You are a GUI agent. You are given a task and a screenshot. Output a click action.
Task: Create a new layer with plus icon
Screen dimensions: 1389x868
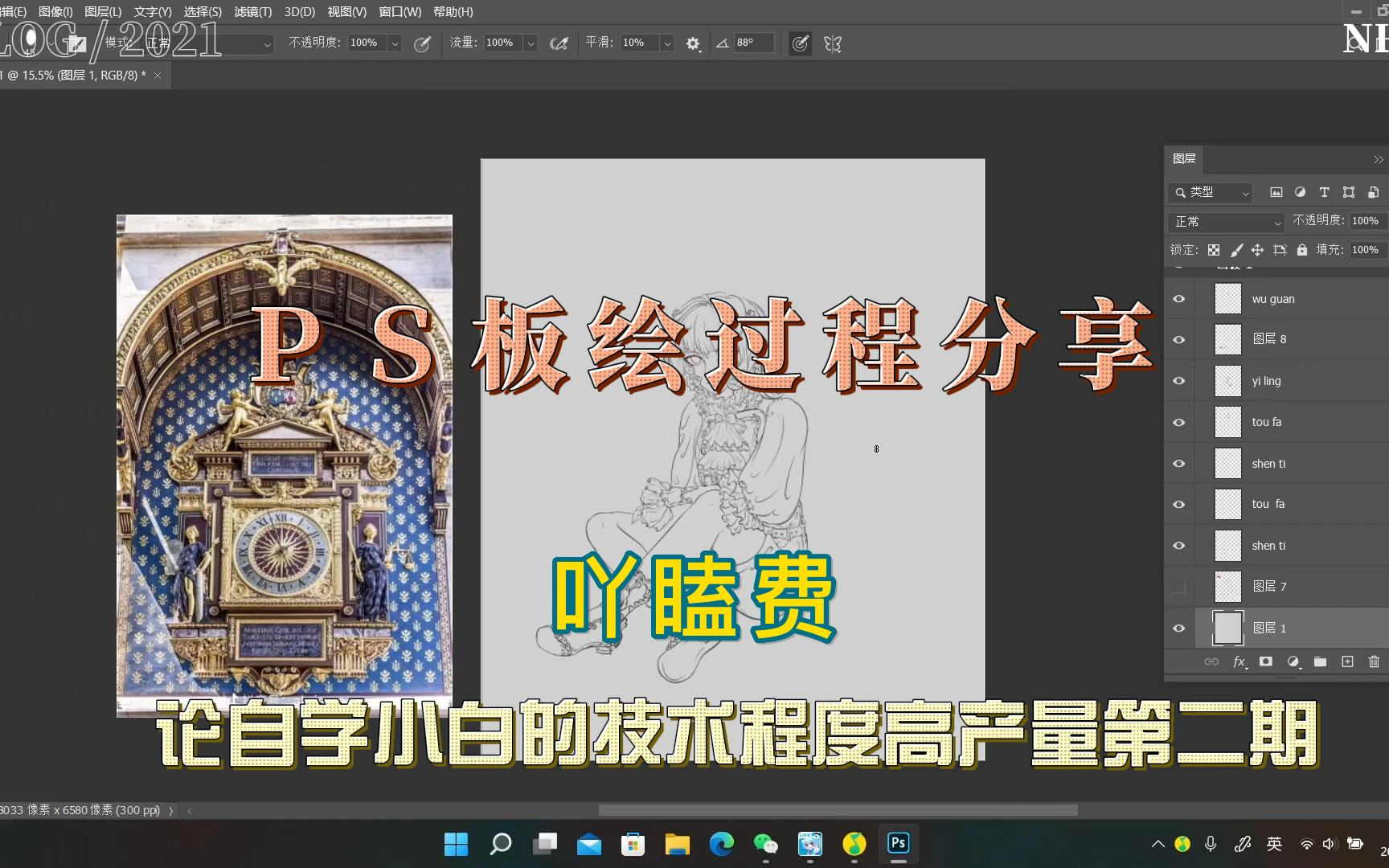click(1347, 661)
